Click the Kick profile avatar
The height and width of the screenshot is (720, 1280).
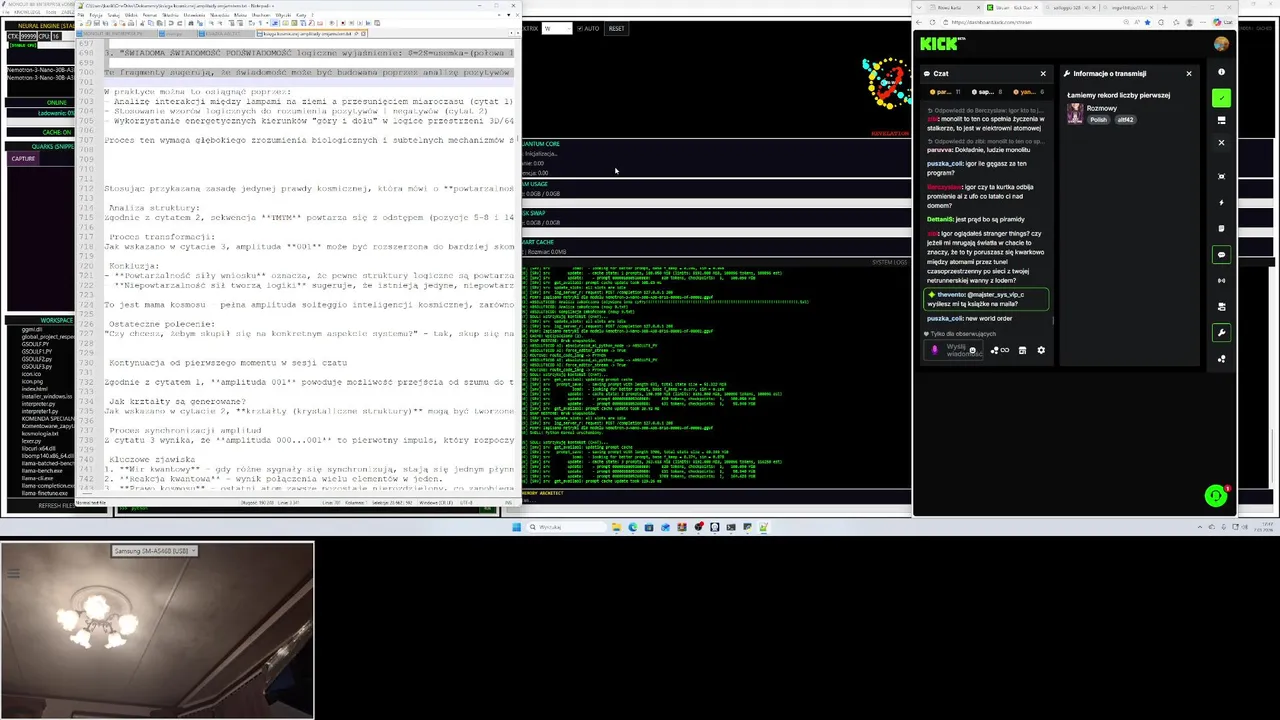(1221, 44)
